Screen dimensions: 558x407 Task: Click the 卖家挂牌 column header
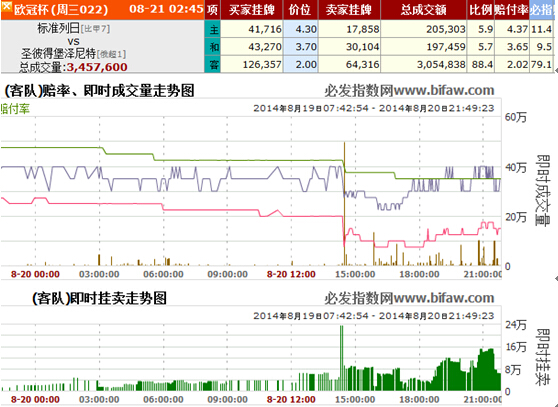[x=349, y=10]
